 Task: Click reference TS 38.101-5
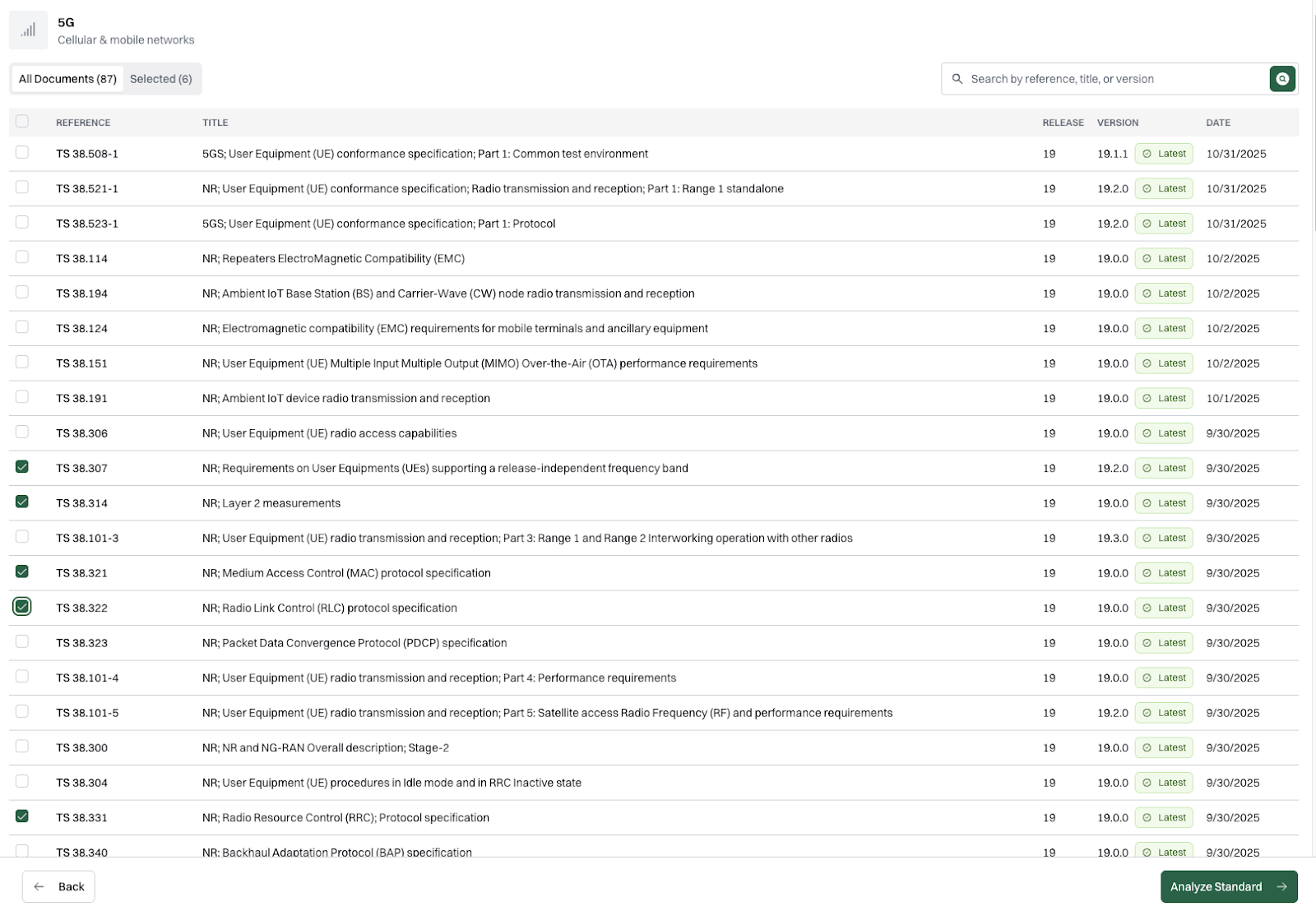87,713
